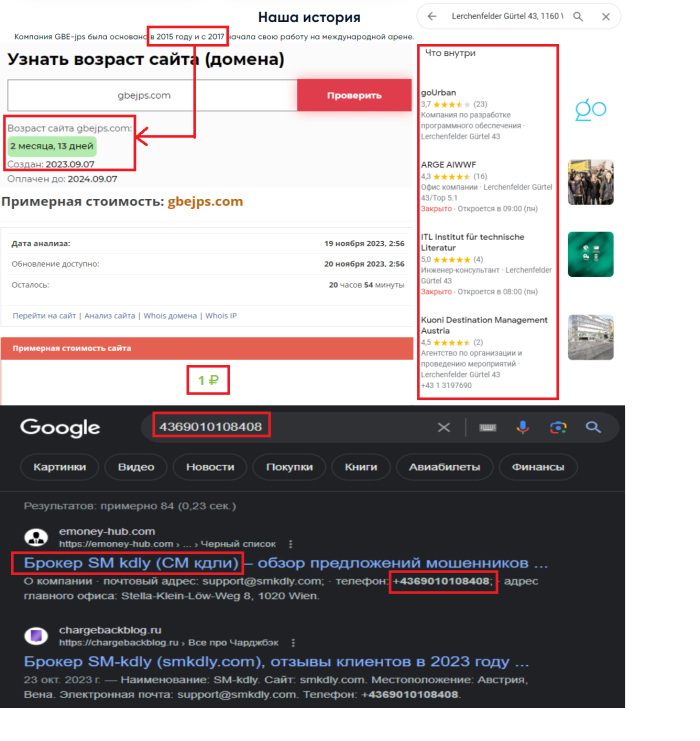The width and height of the screenshot is (700, 741).
Task: Switch to the Финансы tab
Action: [x=538, y=467]
